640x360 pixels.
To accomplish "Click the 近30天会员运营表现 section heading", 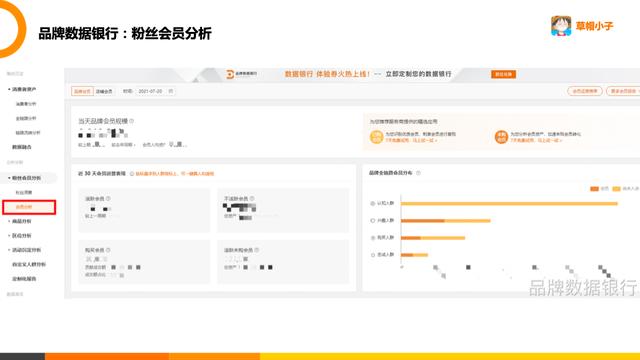I will (x=102, y=174).
